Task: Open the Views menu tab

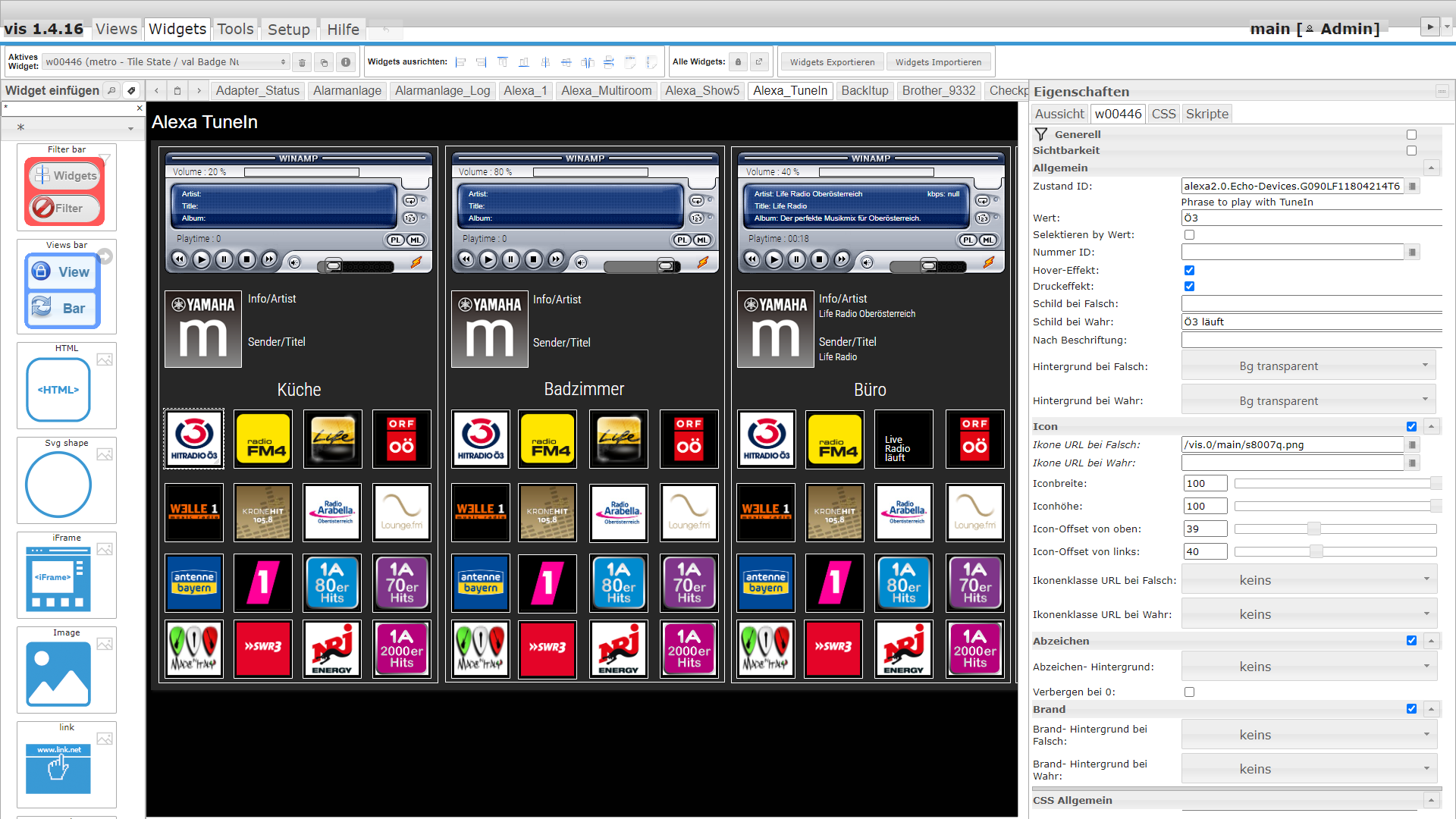Action: click(116, 30)
